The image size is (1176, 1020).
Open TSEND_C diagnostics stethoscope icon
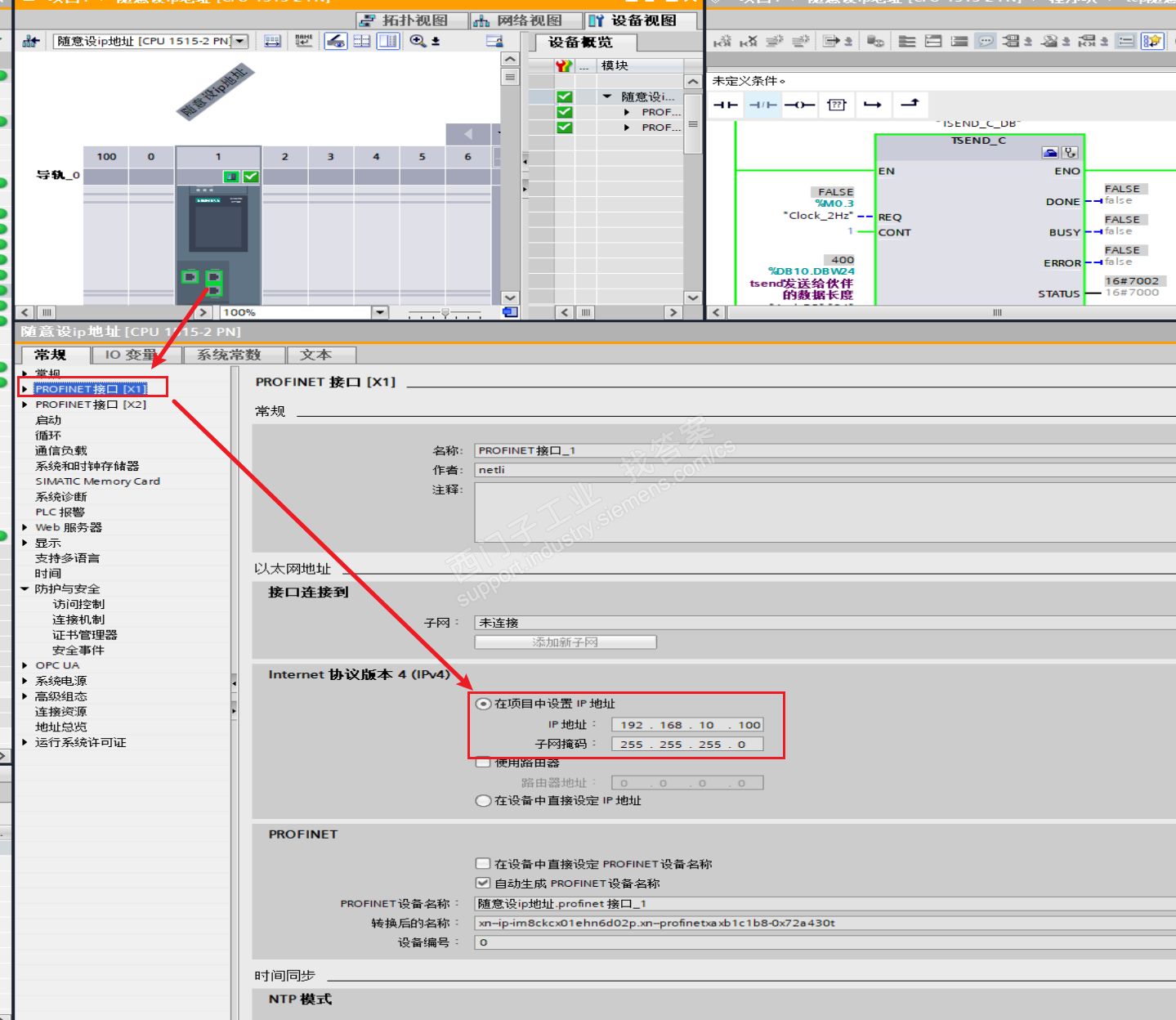point(1070,153)
